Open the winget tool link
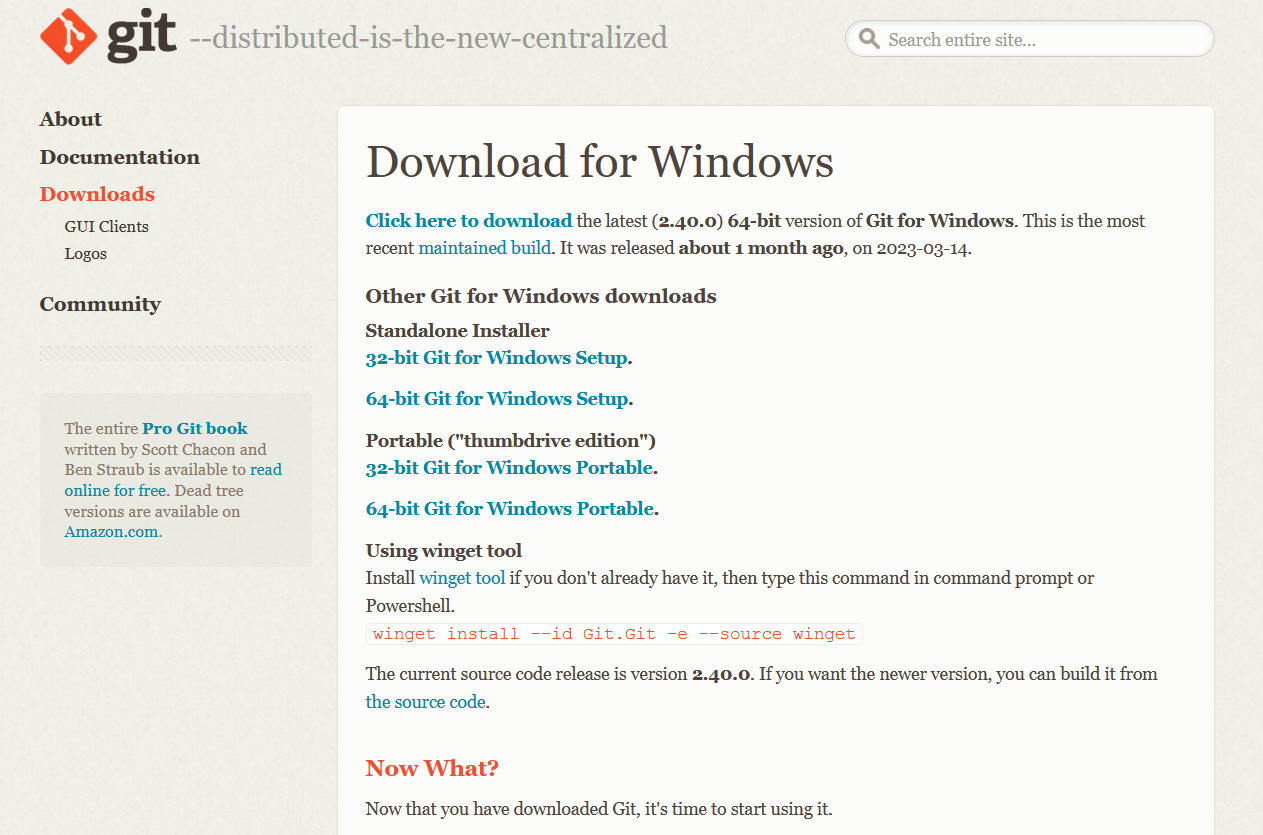 (462, 577)
